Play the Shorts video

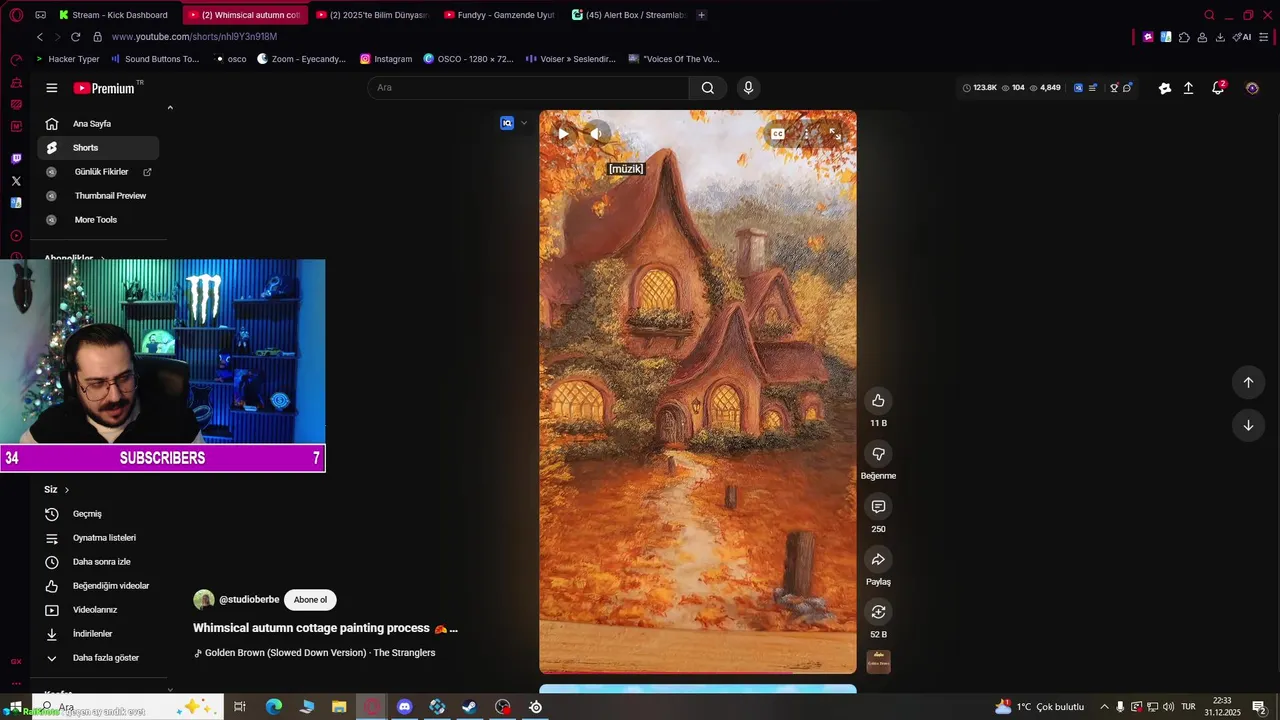coord(564,133)
